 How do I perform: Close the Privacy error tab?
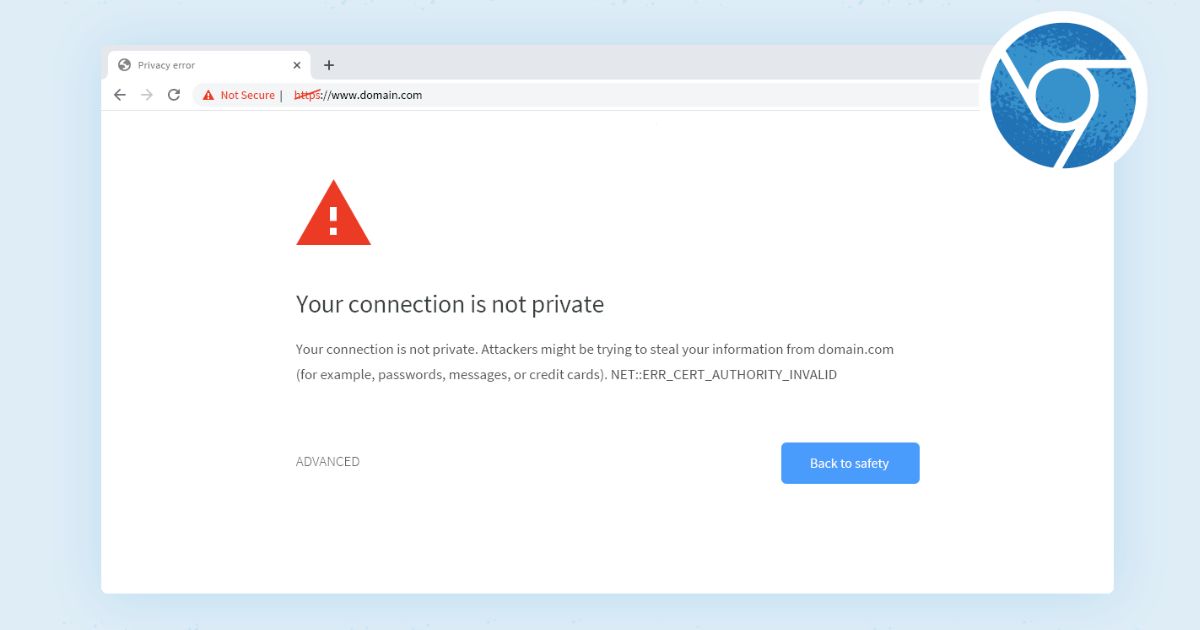296,64
